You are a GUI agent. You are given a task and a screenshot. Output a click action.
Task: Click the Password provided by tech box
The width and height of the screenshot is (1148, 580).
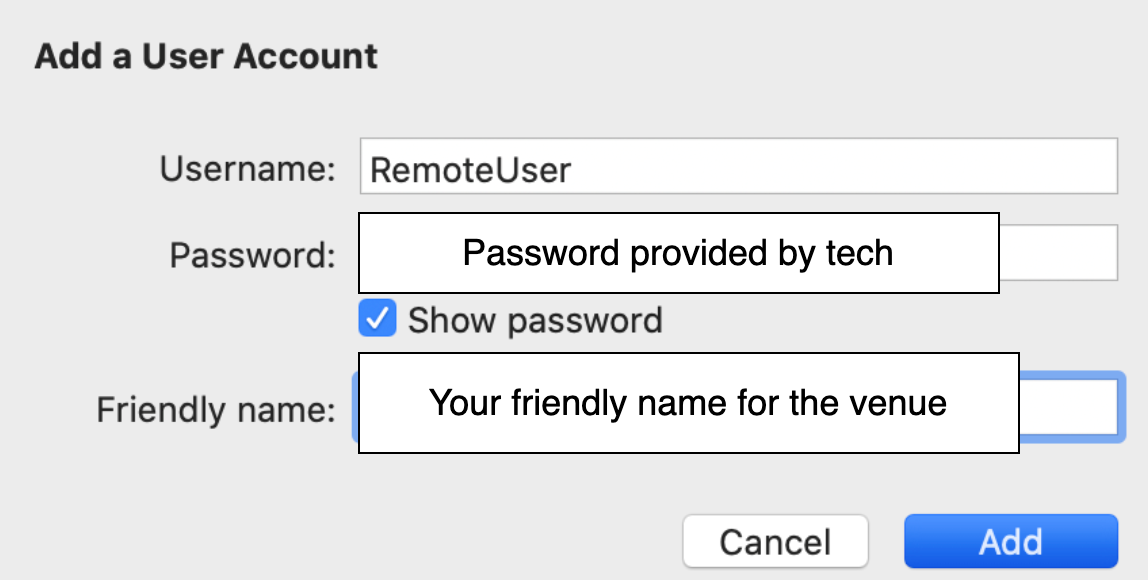coord(678,253)
